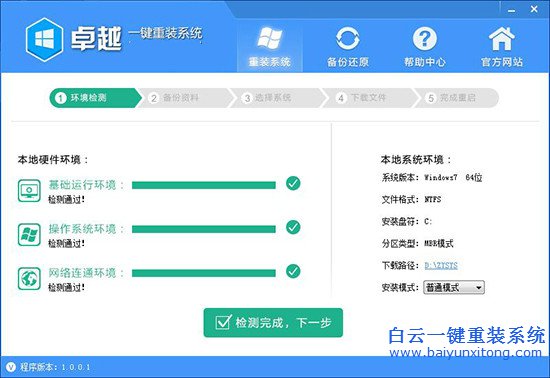Click the 文件格式 NTFS text
The height and width of the screenshot is (378, 550).
click(411, 200)
